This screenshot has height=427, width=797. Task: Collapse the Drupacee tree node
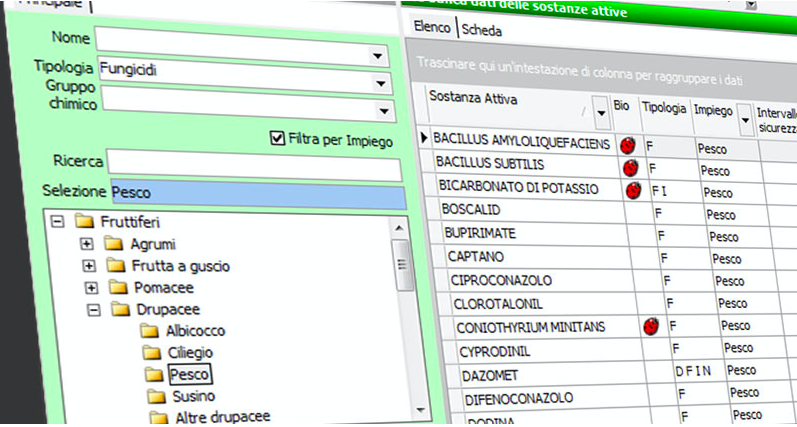92,310
